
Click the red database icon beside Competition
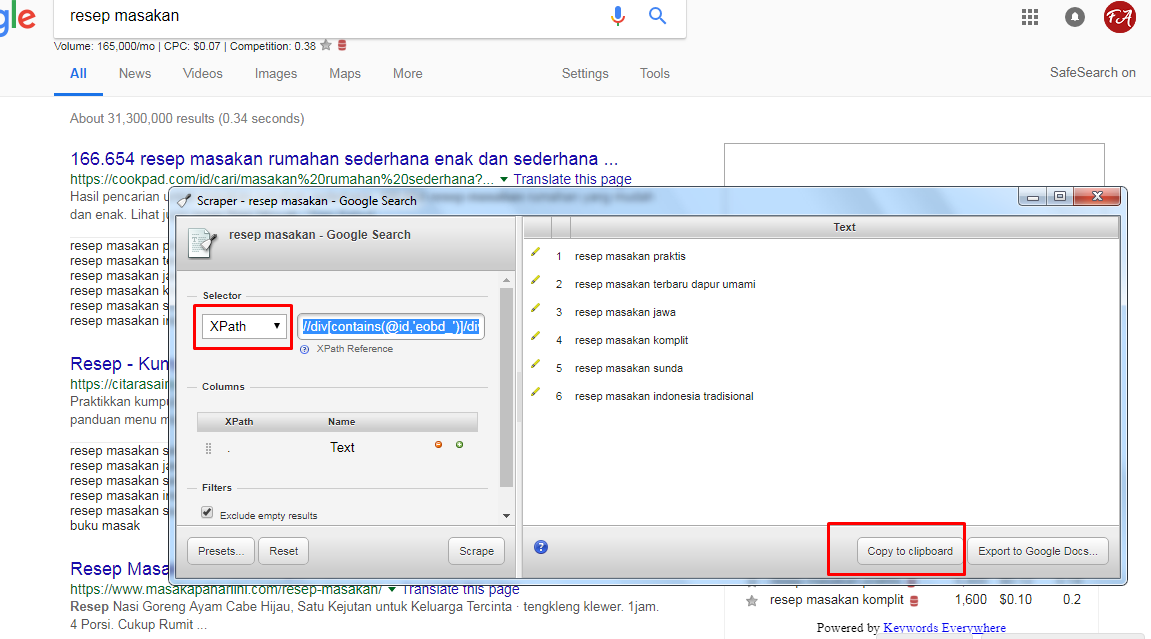pyautogui.click(x=342, y=45)
